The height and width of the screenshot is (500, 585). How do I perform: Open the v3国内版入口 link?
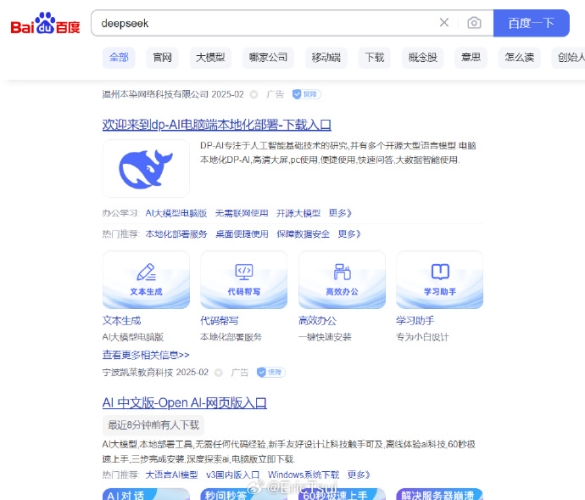tap(233, 475)
